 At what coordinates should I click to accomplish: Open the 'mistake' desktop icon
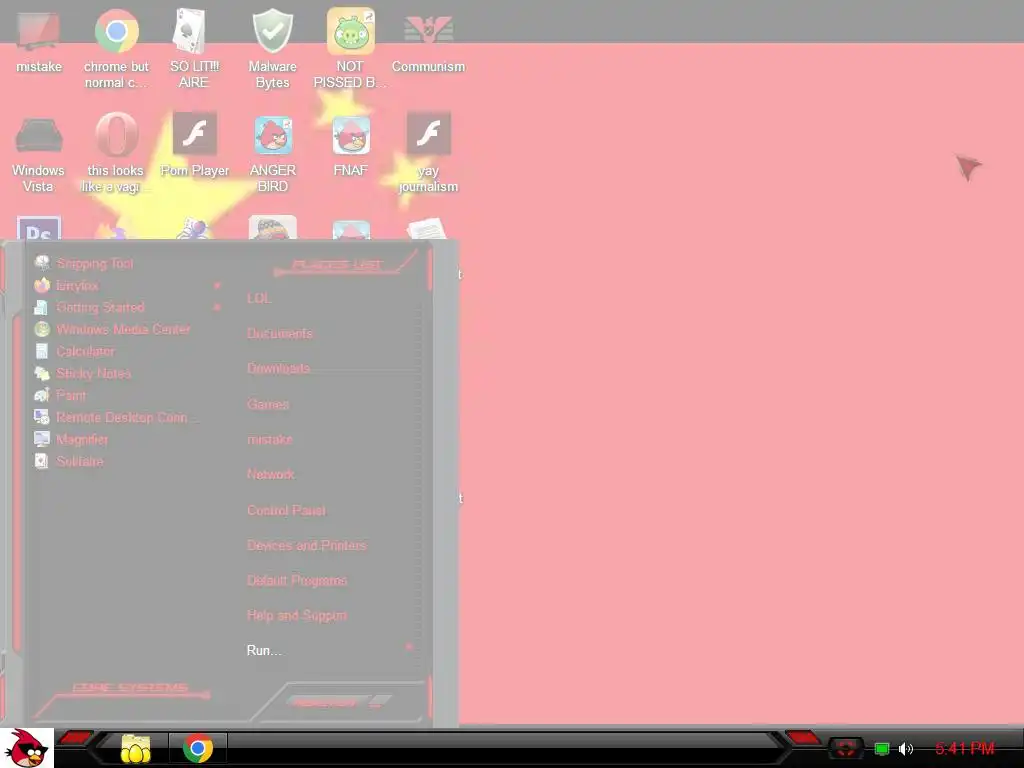pyautogui.click(x=39, y=41)
